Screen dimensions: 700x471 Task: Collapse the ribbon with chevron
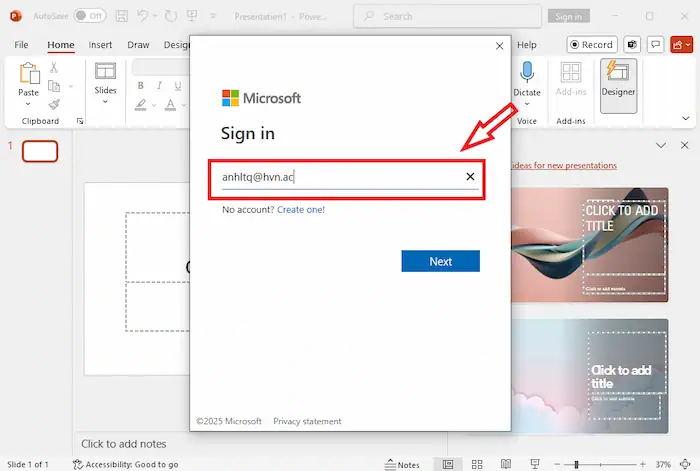[685, 118]
